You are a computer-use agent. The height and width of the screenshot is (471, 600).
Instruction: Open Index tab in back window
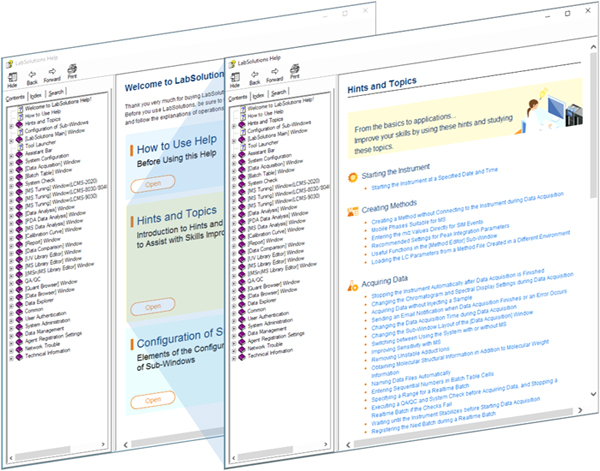pyautogui.click(x=36, y=95)
